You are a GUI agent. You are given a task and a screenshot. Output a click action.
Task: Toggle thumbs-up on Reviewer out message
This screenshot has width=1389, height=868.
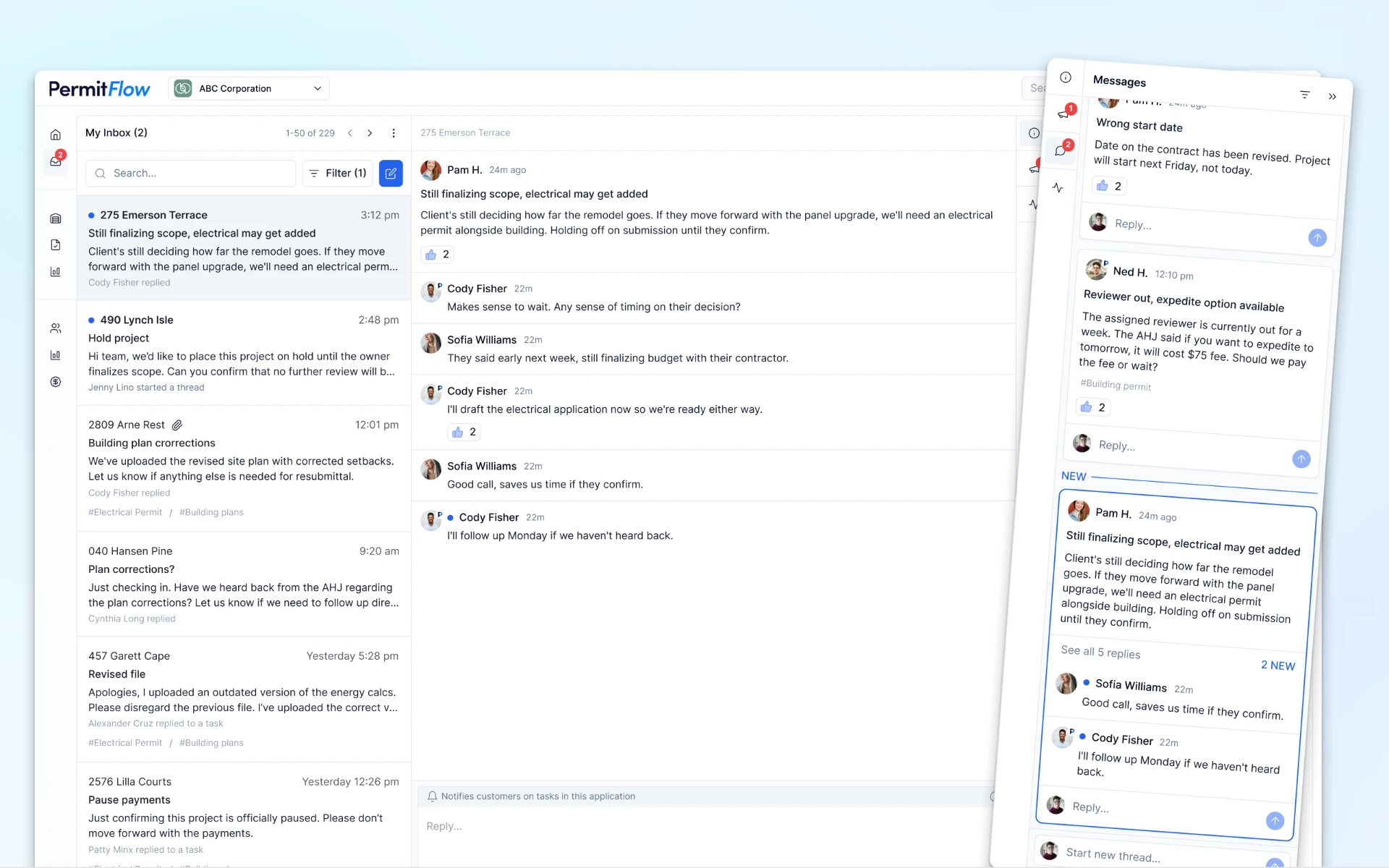pos(1093,407)
